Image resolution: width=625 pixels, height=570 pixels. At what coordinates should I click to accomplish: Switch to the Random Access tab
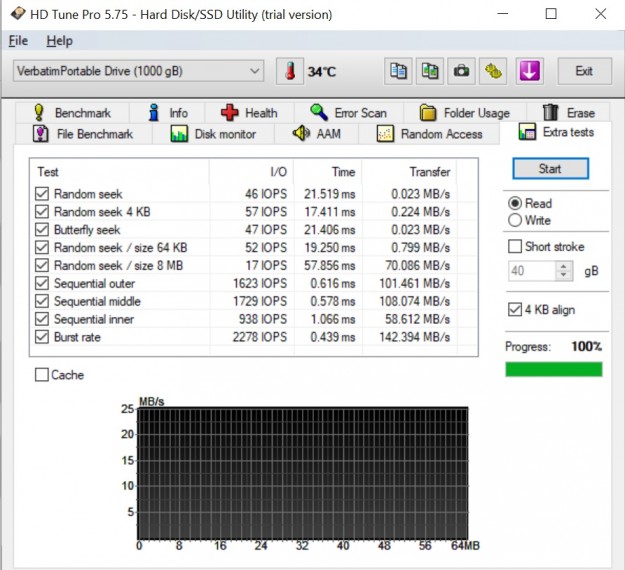(x=430, y=134)
